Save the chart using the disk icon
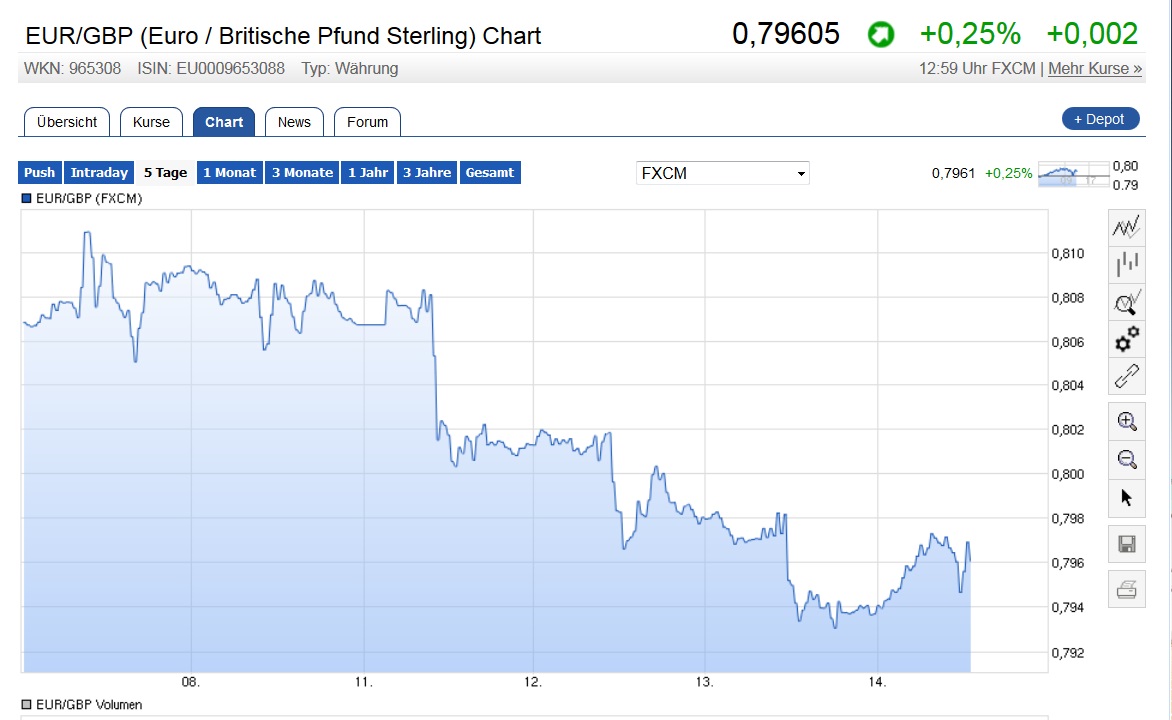 click(1126, 542)
